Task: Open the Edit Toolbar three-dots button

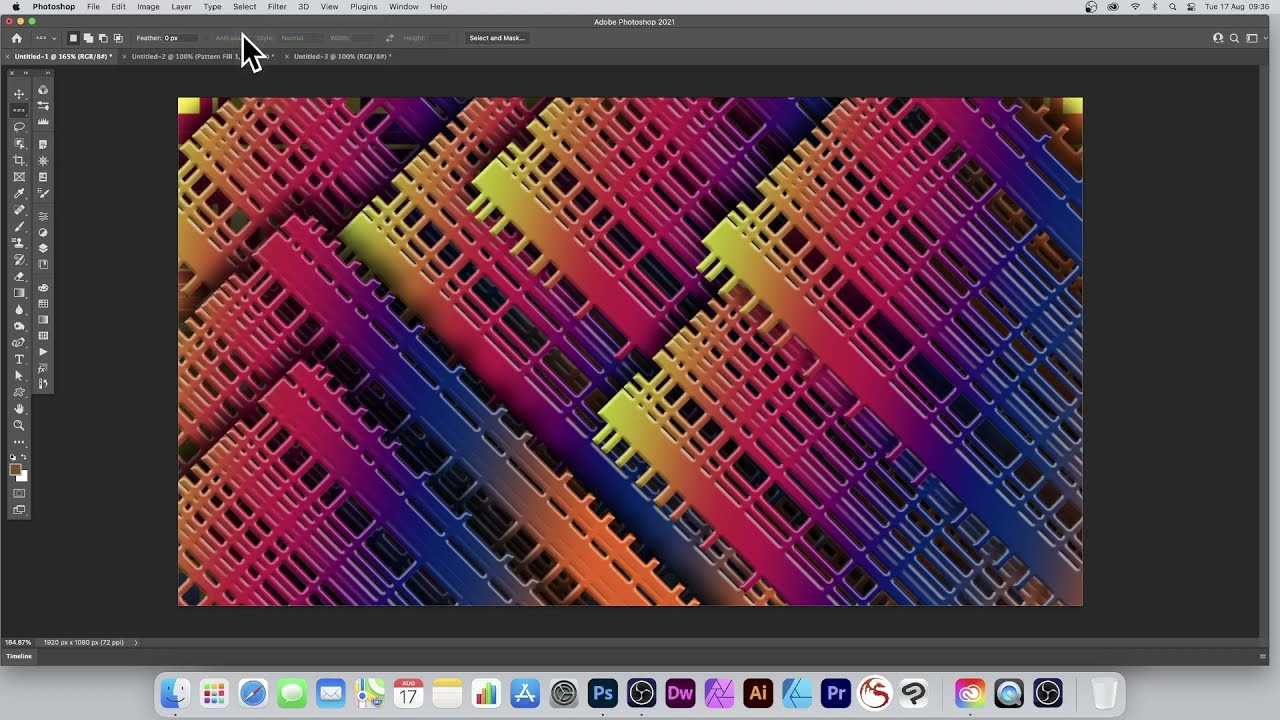Action: point(19,442)
